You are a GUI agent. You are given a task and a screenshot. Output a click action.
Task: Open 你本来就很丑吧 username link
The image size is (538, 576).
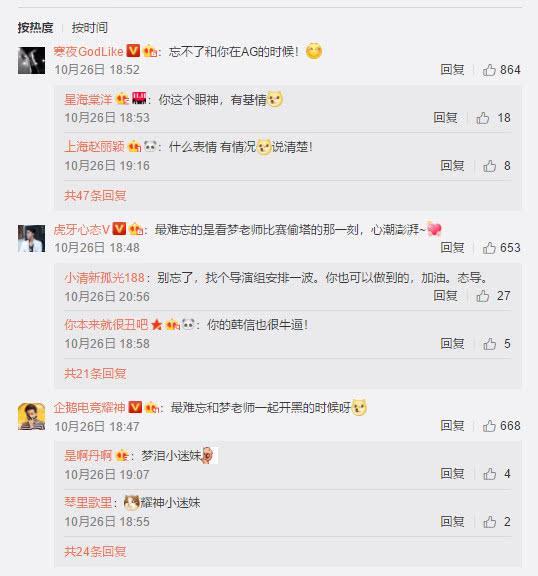[106, 325]
